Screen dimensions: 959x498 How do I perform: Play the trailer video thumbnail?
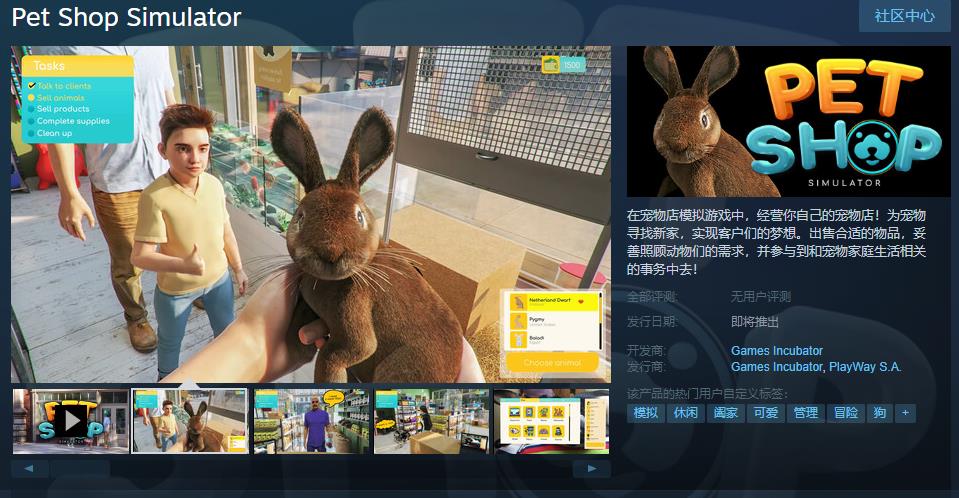[70, 421]
